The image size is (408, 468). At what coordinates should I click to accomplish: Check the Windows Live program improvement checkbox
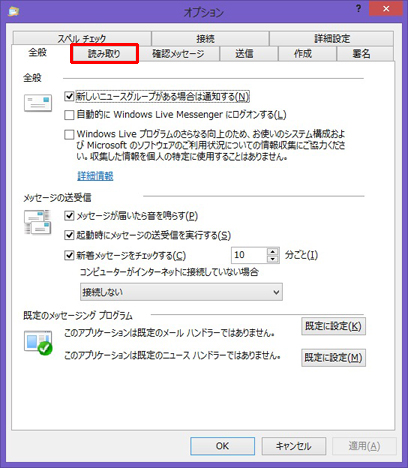coord(69,134)
